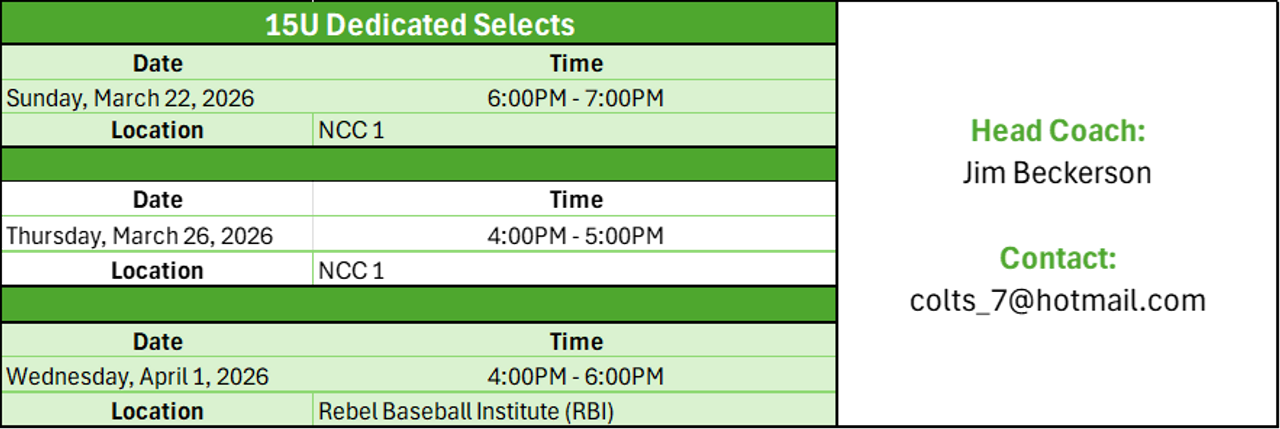Click the solid green bar above the second Date header
The image size is (1280, 429).
[x=418, y=304]
